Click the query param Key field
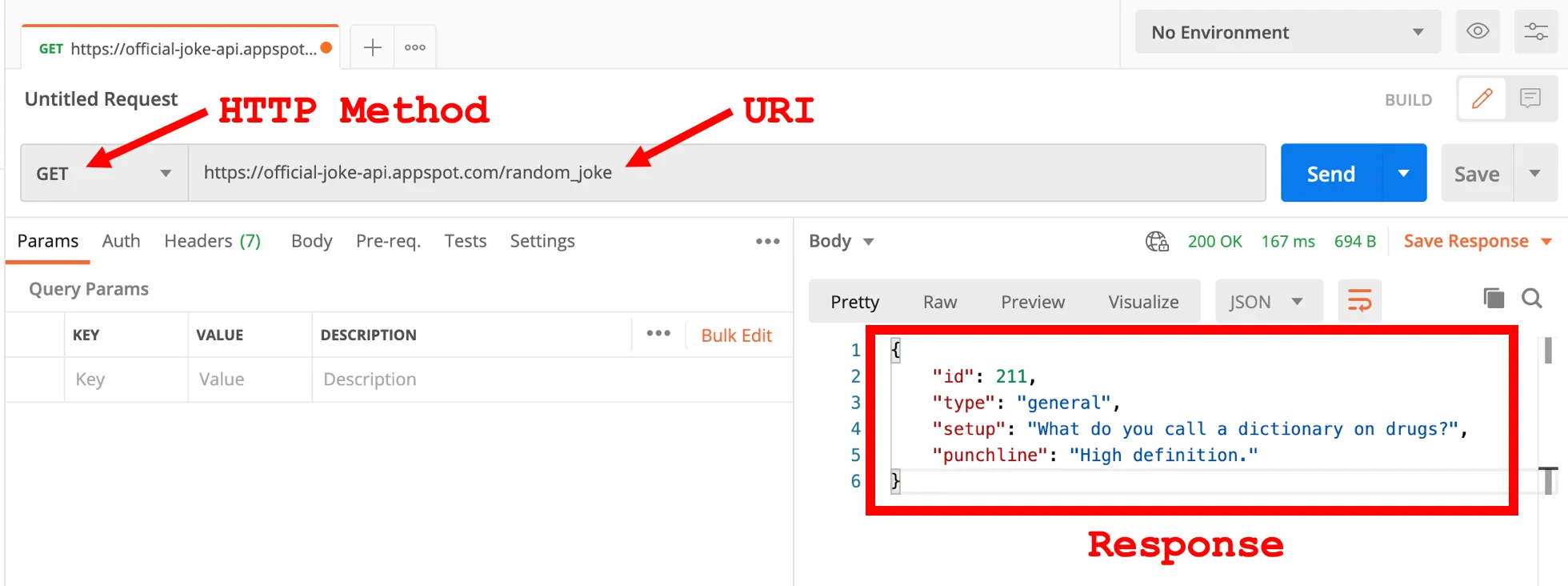1568x586 pixels. (126, 379)
